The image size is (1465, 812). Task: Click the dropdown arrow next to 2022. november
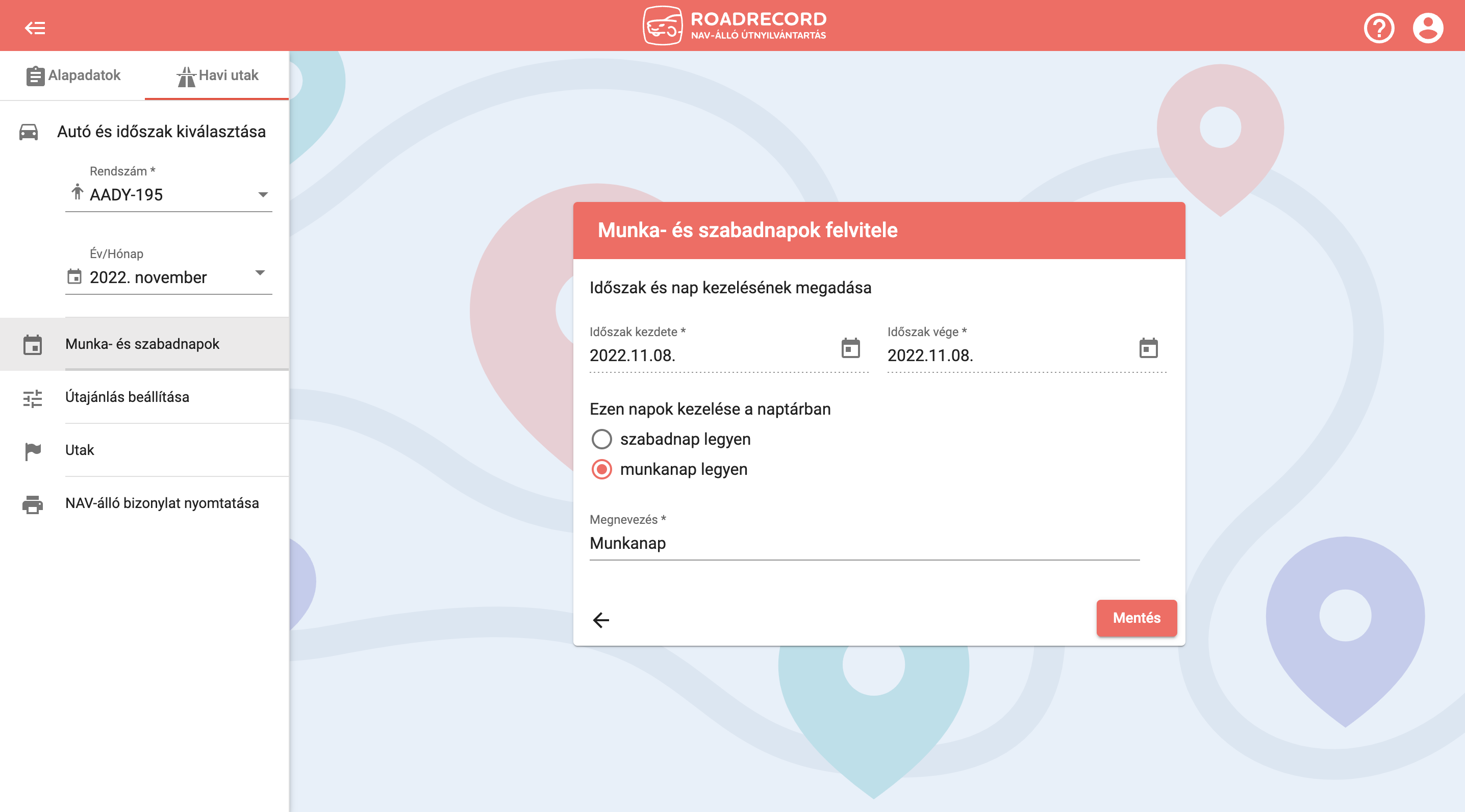click(260, 272)
